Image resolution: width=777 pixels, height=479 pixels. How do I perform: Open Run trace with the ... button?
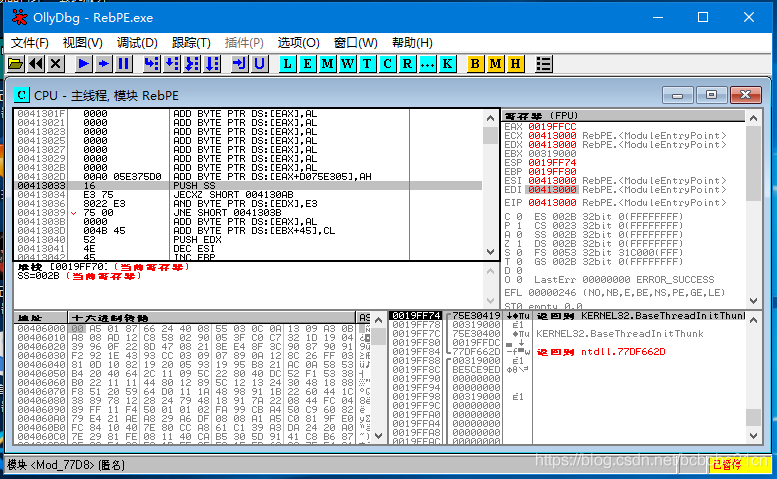(x=427, y=63)
